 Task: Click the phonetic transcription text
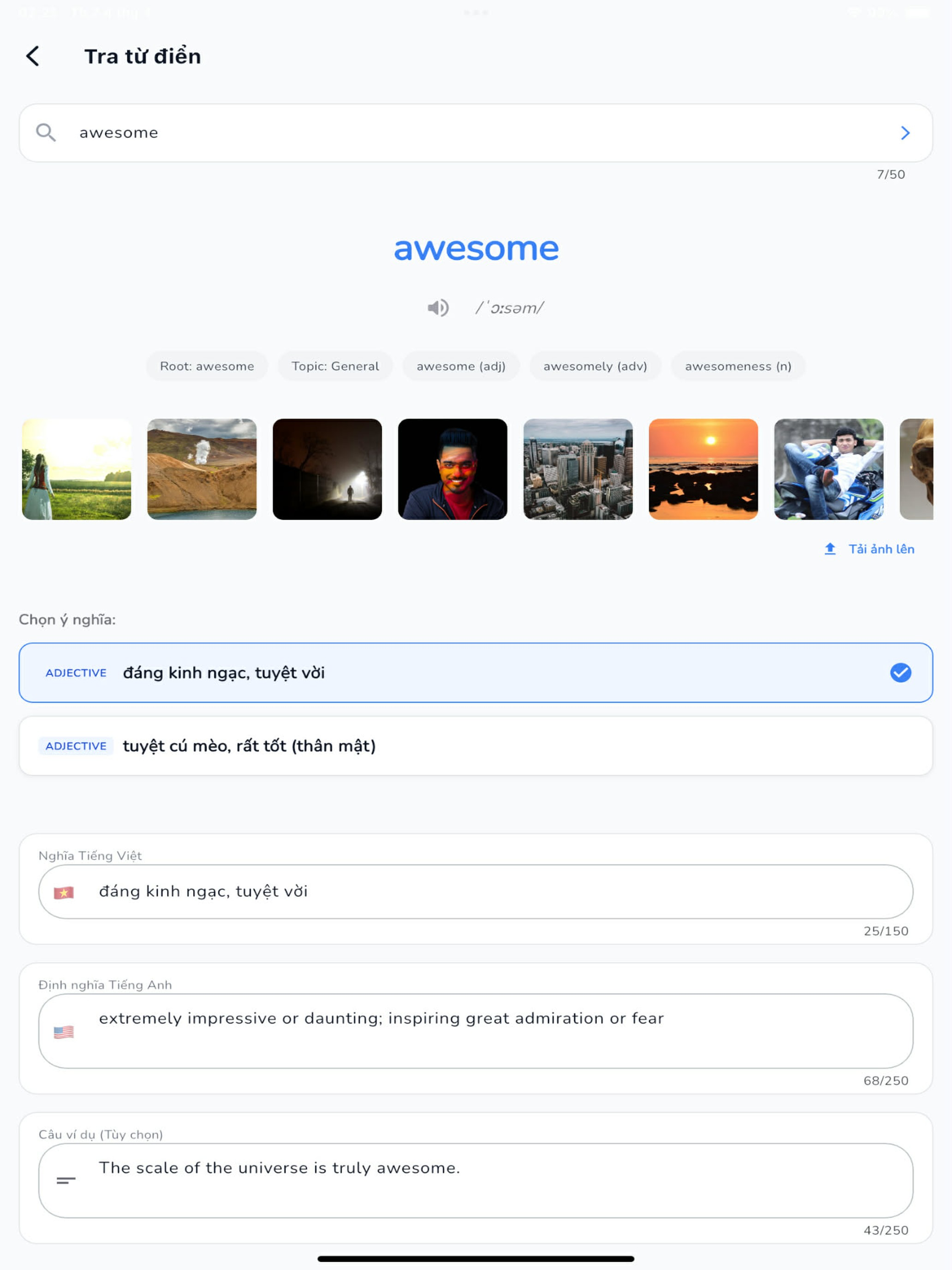tap(509, 308)
